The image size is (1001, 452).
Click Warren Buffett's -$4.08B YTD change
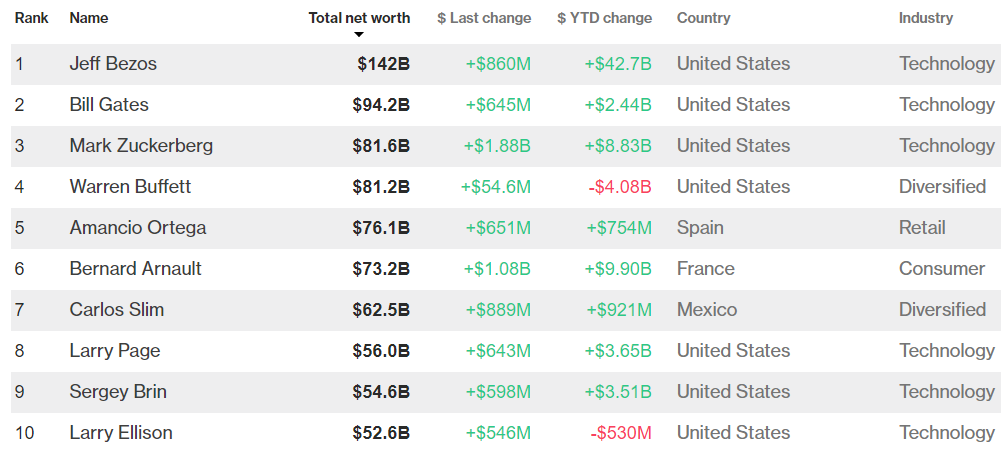[620, 187]
